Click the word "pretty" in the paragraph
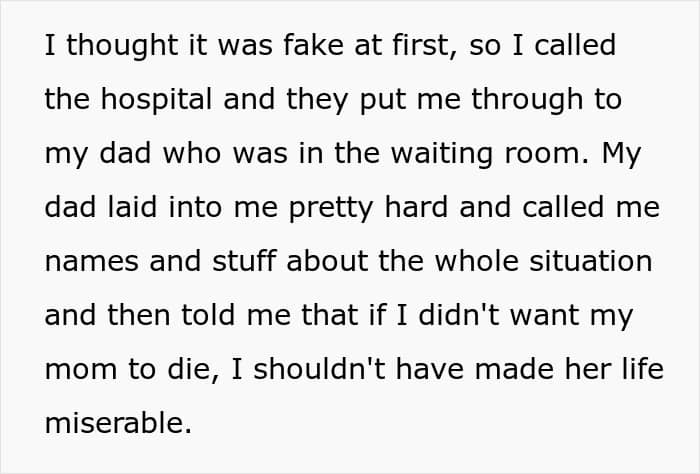The image size is (700, 474). pos(320,208)
